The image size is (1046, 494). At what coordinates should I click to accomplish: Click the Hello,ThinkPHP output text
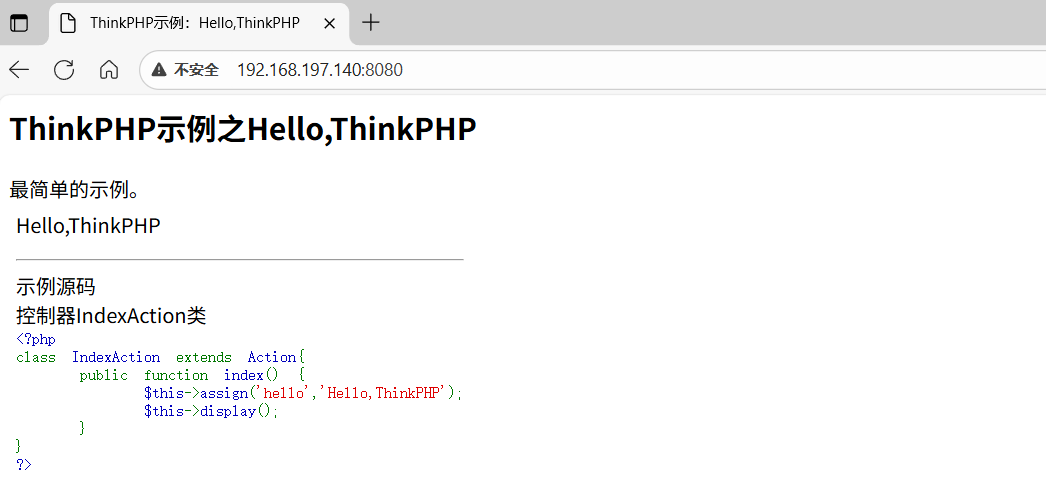pyautogui.click(x=88, y=225)
